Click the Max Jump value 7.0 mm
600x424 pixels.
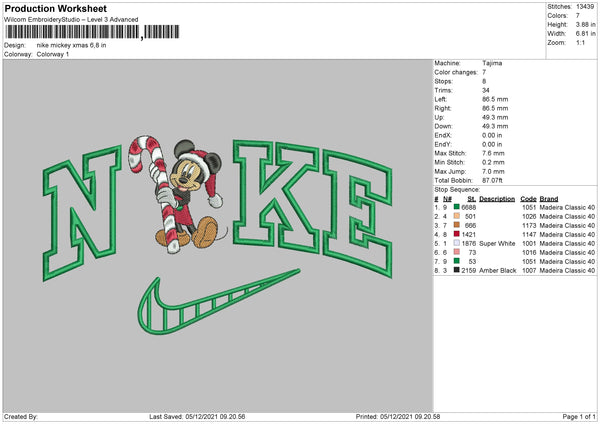pos(493,171)
